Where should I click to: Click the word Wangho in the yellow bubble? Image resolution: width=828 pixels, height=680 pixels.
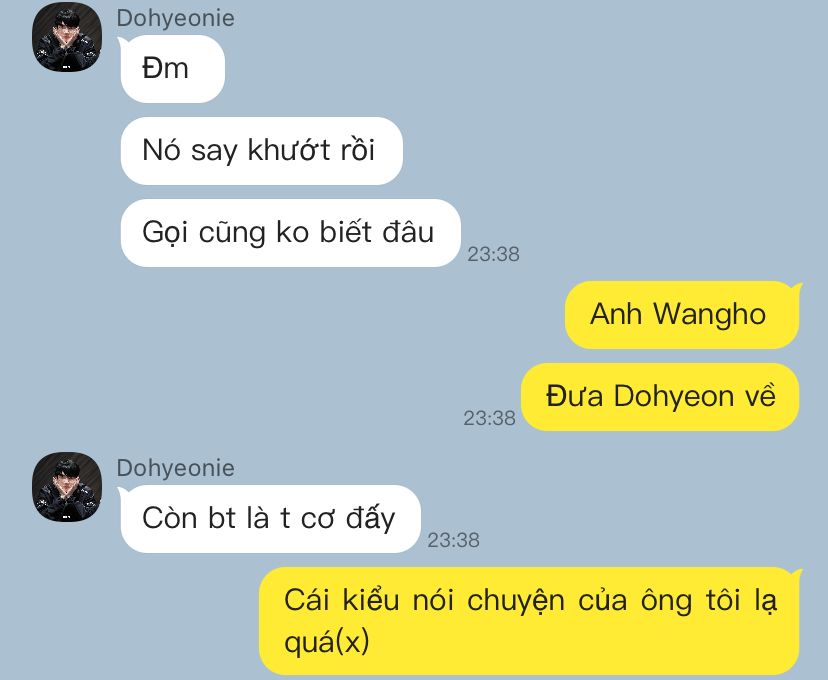710,314
